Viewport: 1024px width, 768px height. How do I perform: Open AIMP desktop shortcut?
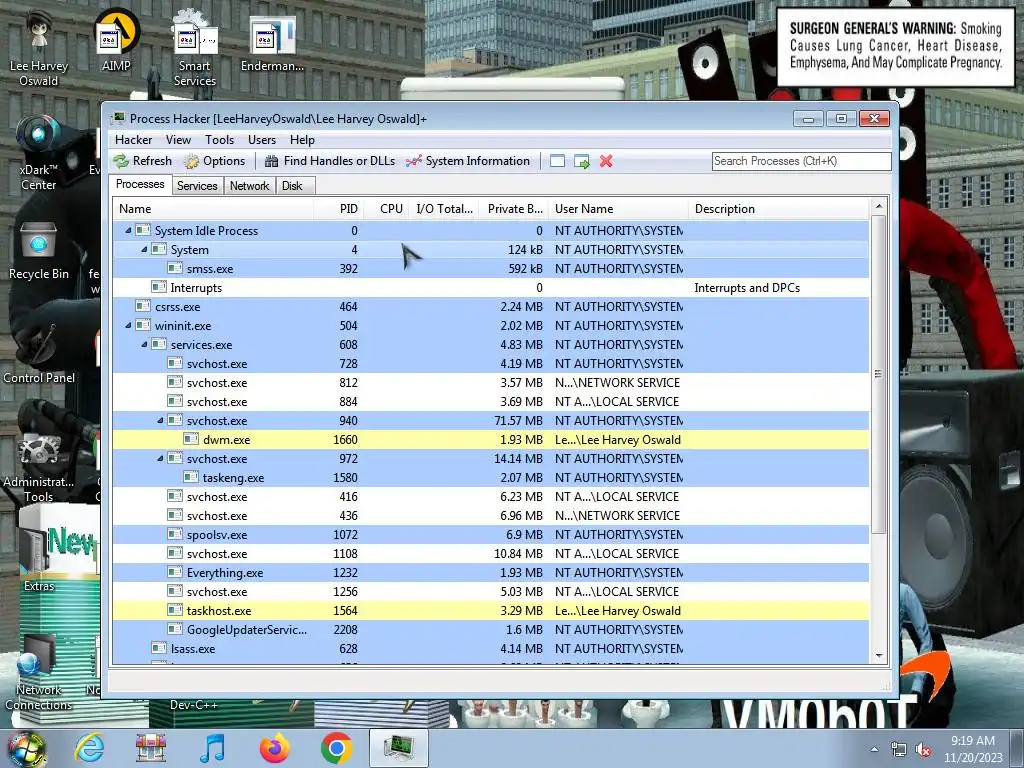coord(116,41)
